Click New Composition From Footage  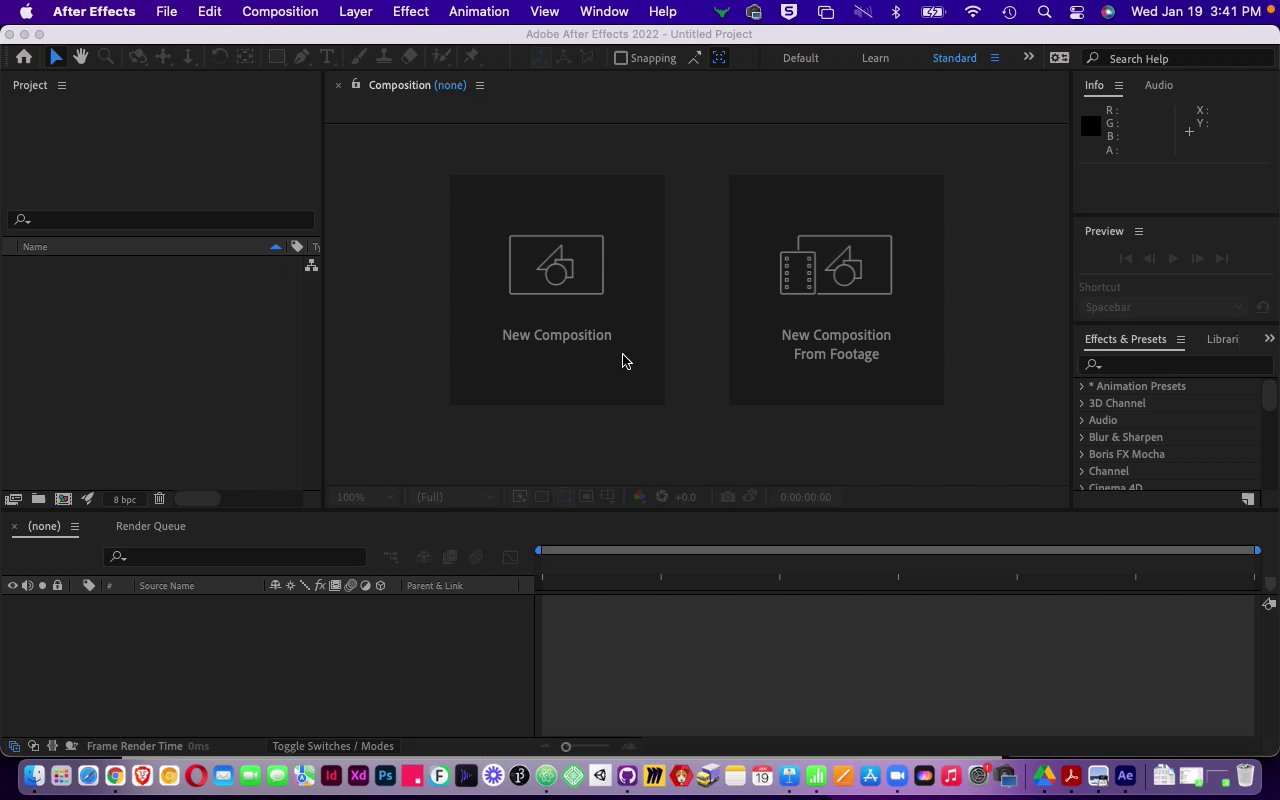[x=836, y=290]
